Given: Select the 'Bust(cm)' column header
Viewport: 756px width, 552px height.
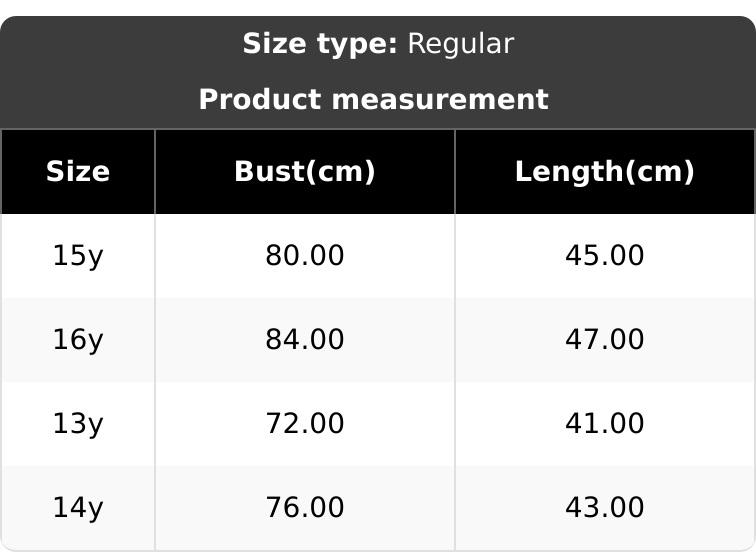Looking at the screenshot, I should (x=305, y=172).
